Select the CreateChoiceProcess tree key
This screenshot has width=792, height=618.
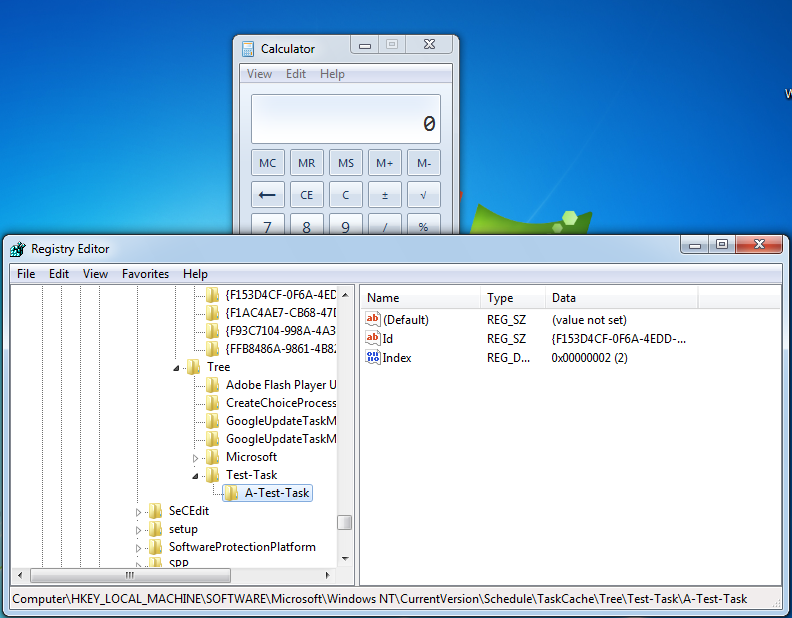tap(280, 403)
